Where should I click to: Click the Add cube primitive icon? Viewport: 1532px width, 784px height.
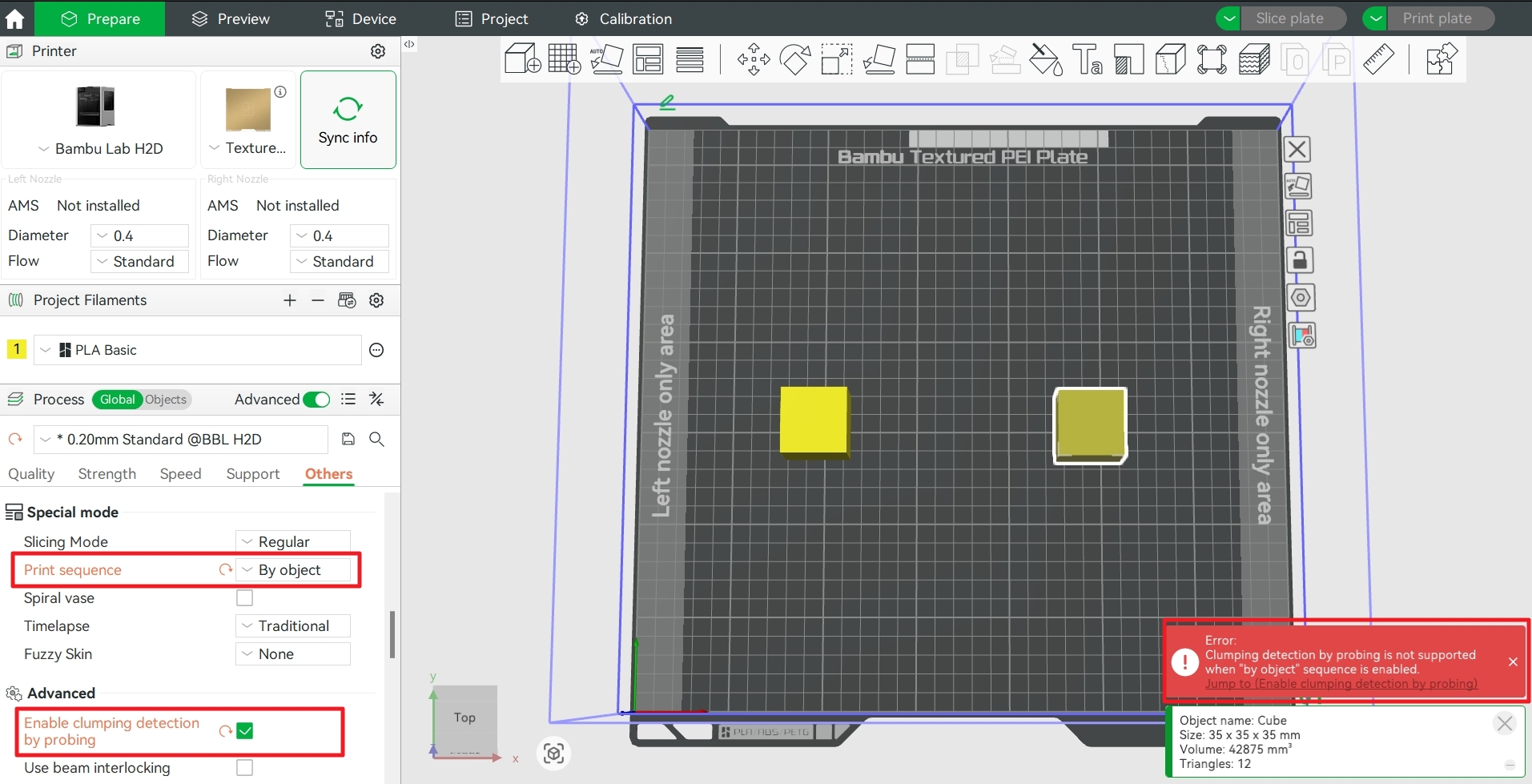(522, 59)
